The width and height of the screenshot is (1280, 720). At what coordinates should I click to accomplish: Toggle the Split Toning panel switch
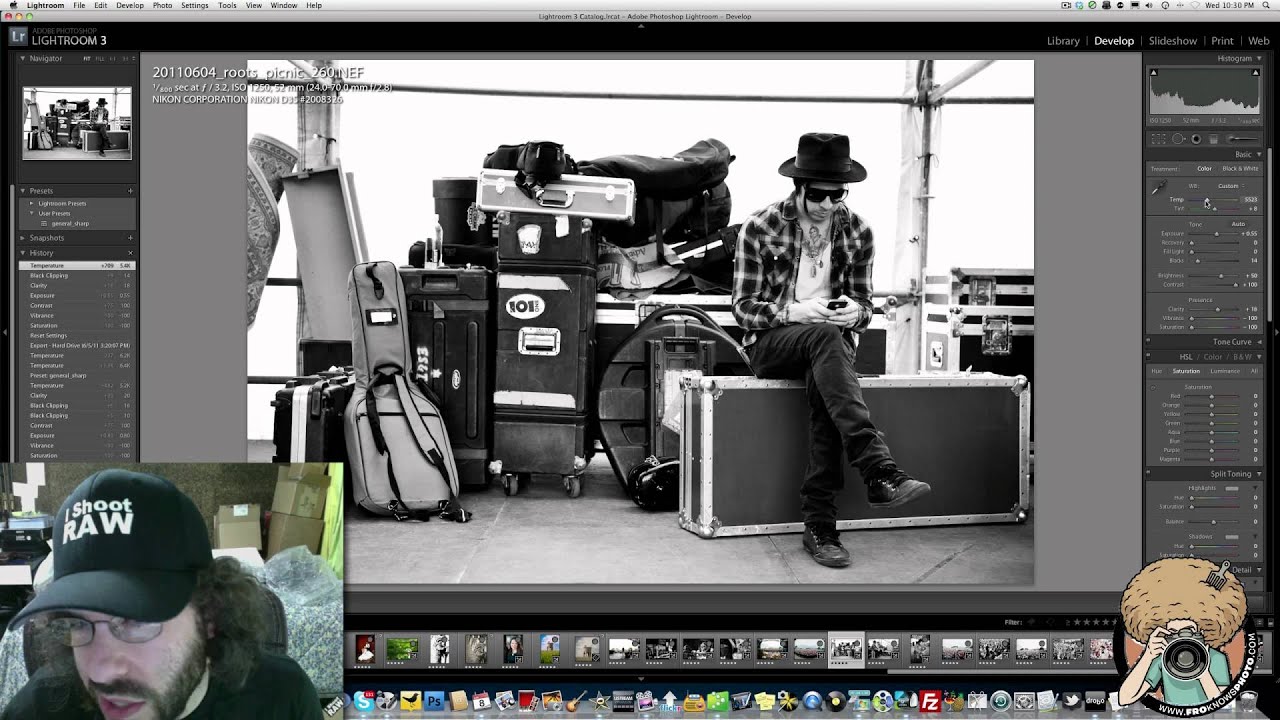1149,474
